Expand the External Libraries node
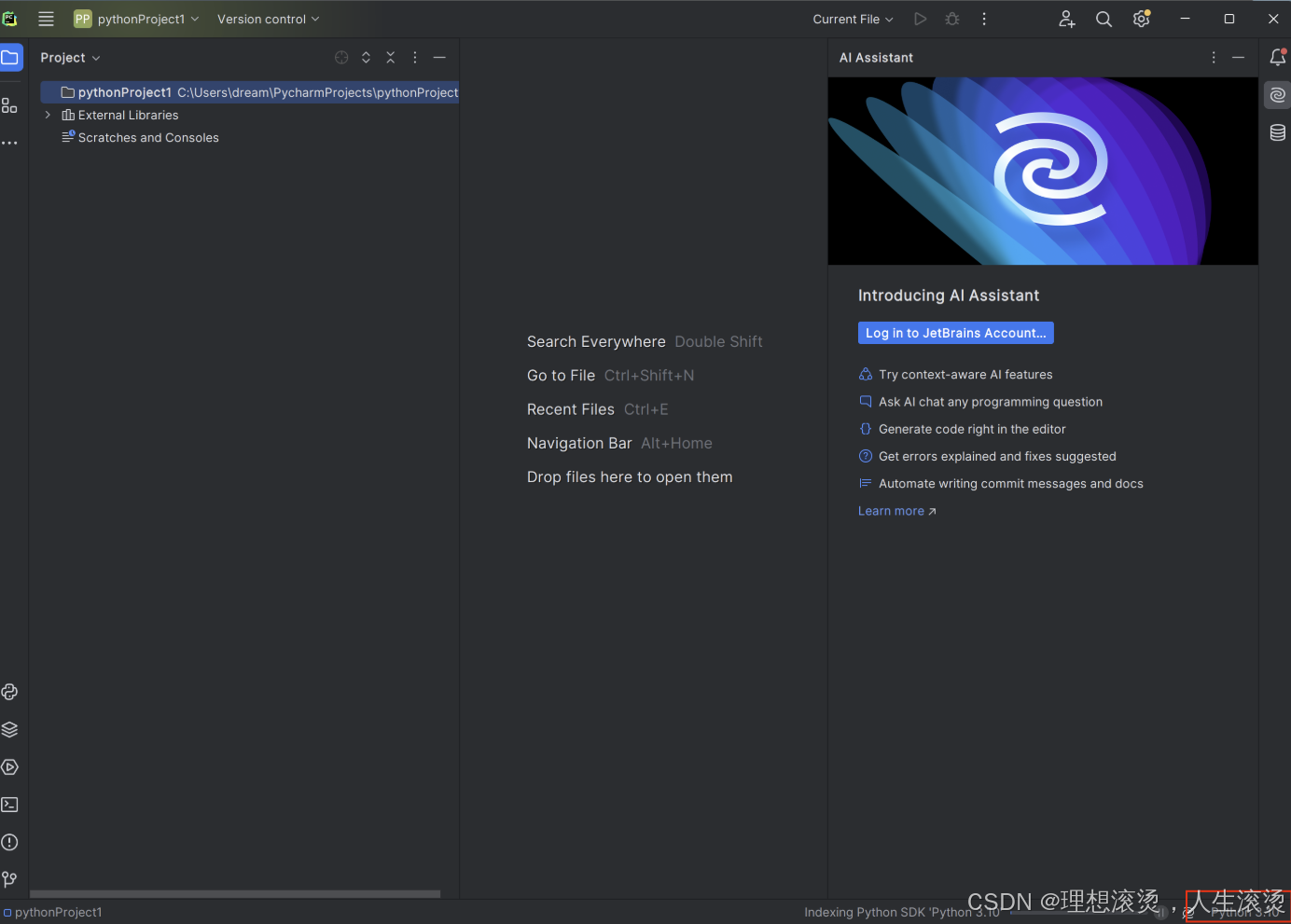Image resolution: width=1291 pixels, height=924 pixels. coord(48,115)
